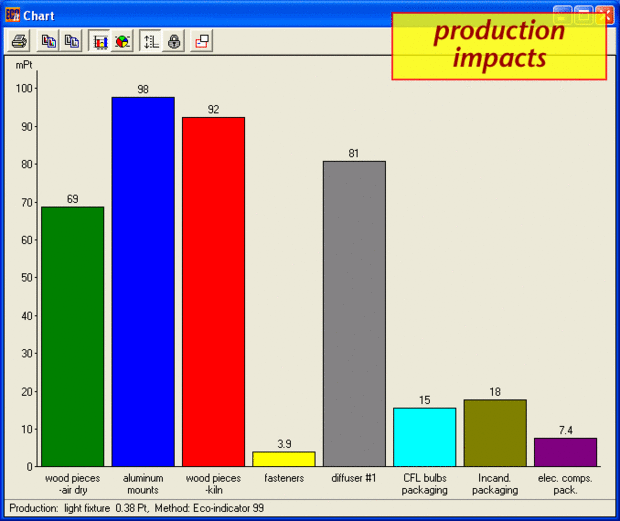Select the yellow fasteners bar

pyautogui.click(x=284, y=459)
